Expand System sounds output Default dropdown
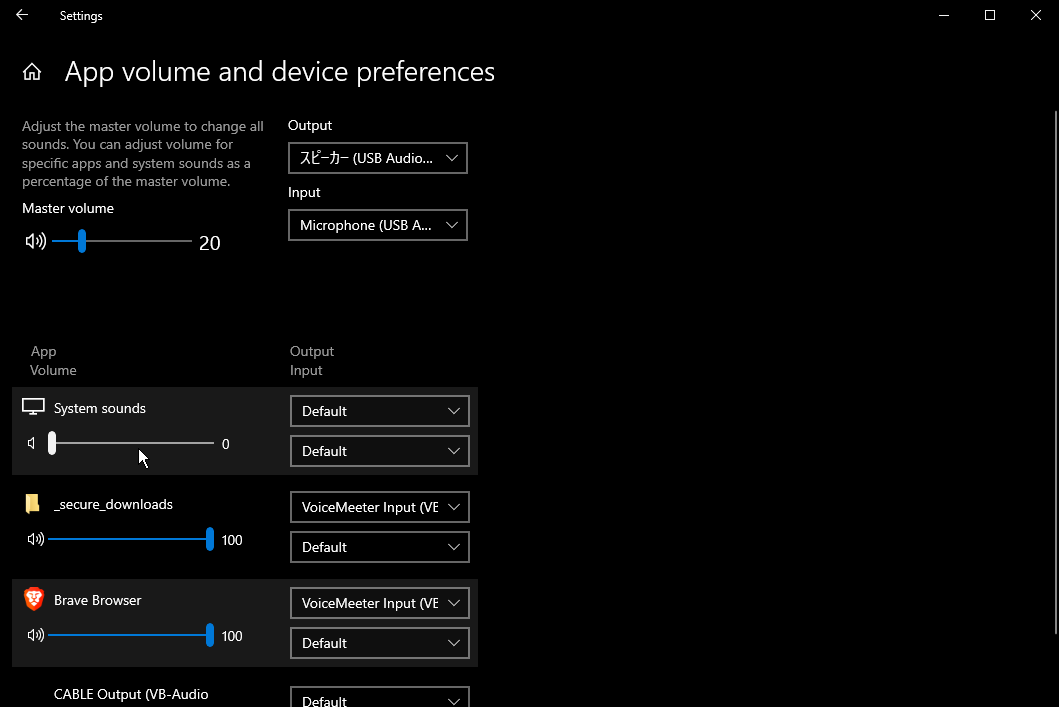Screen dimensions: 1059x707 (379, 411)
